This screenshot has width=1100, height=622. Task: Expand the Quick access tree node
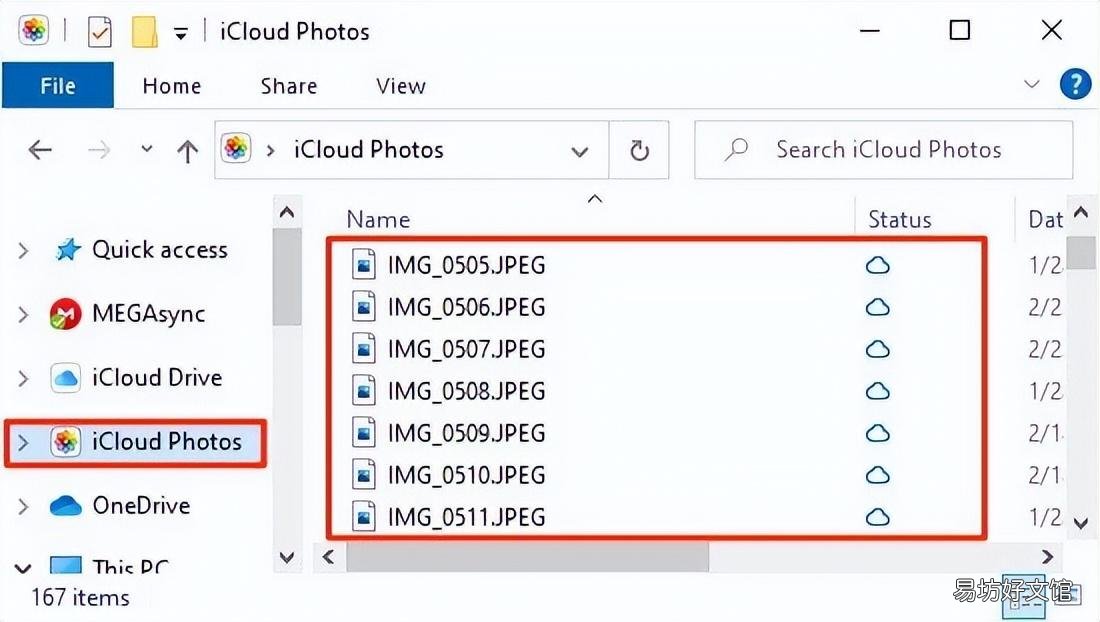pos(23,250)
